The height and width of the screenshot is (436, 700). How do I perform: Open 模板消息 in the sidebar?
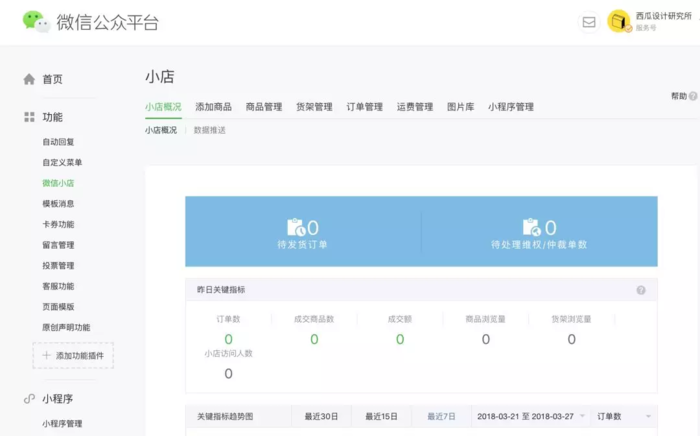pos(58,203)
